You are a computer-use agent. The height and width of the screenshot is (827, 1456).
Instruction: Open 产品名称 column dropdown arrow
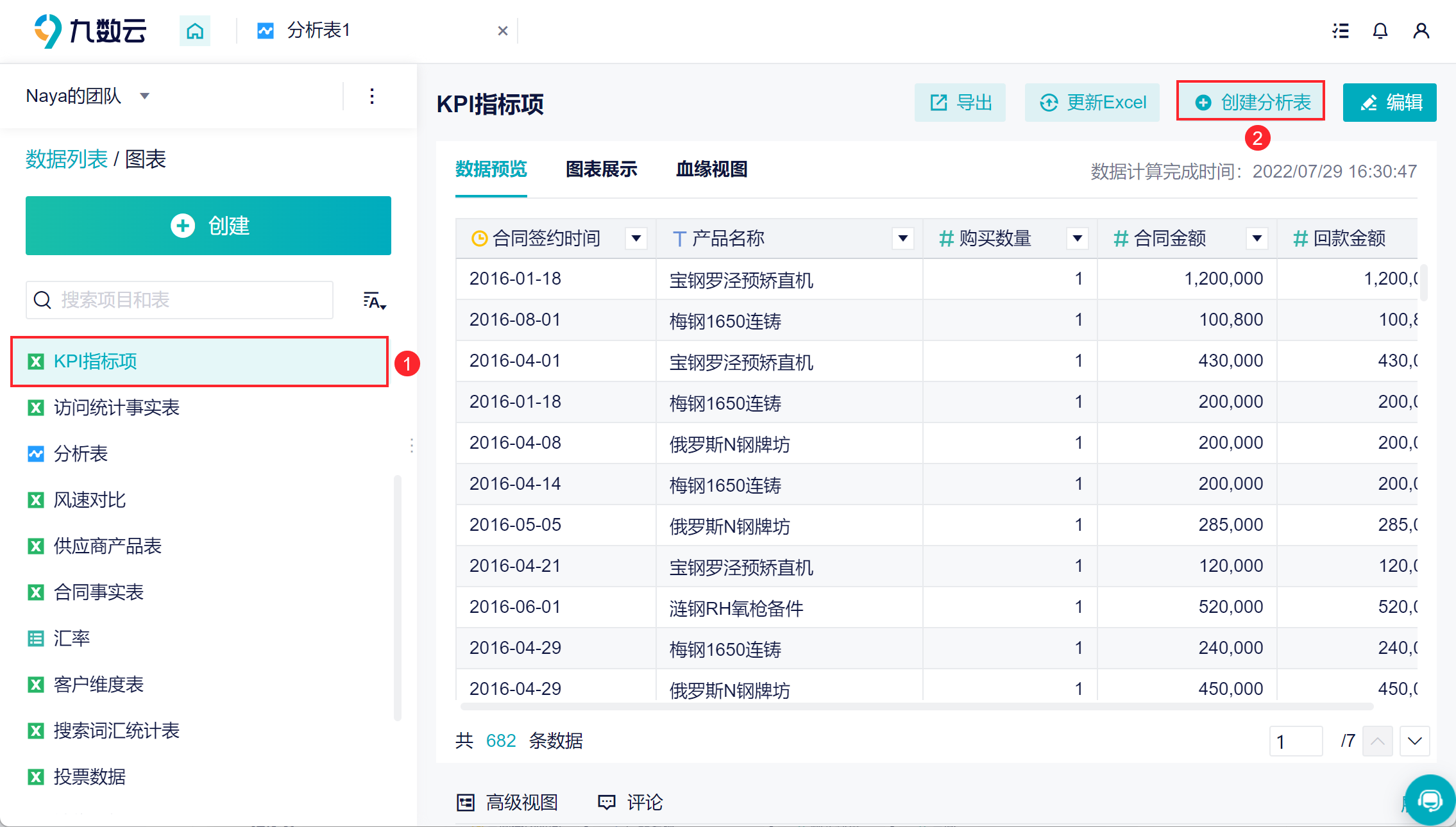click(903, 238)
